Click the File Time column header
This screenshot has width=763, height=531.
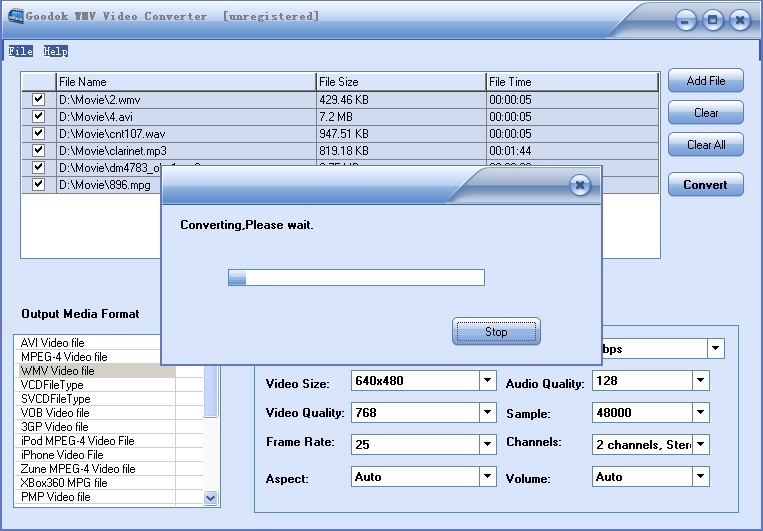(x=572, y=82)
